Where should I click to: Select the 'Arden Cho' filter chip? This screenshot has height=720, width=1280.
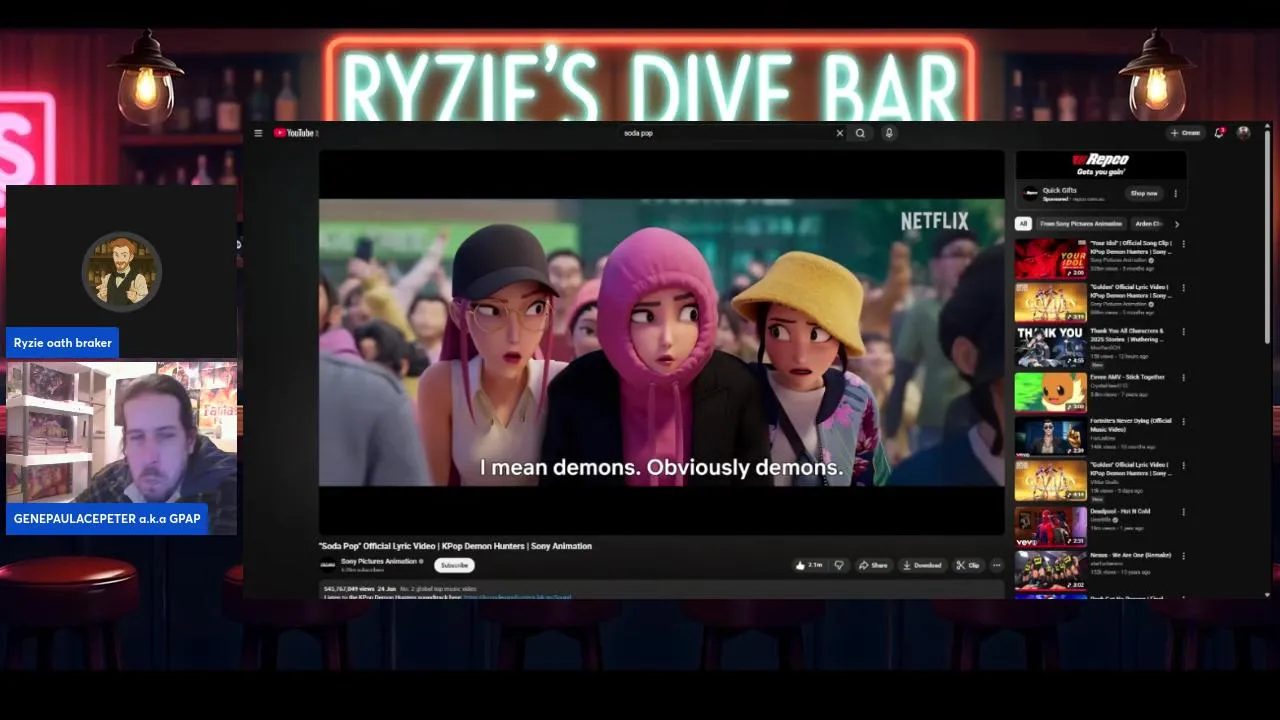point(1148,224)
